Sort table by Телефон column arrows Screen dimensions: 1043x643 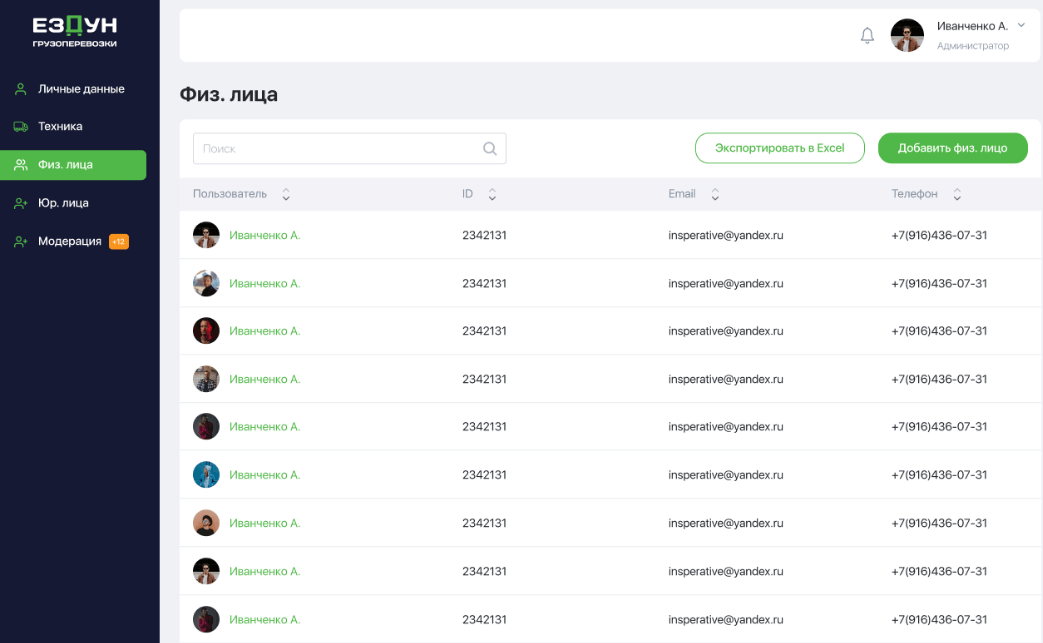coord(957,195)
